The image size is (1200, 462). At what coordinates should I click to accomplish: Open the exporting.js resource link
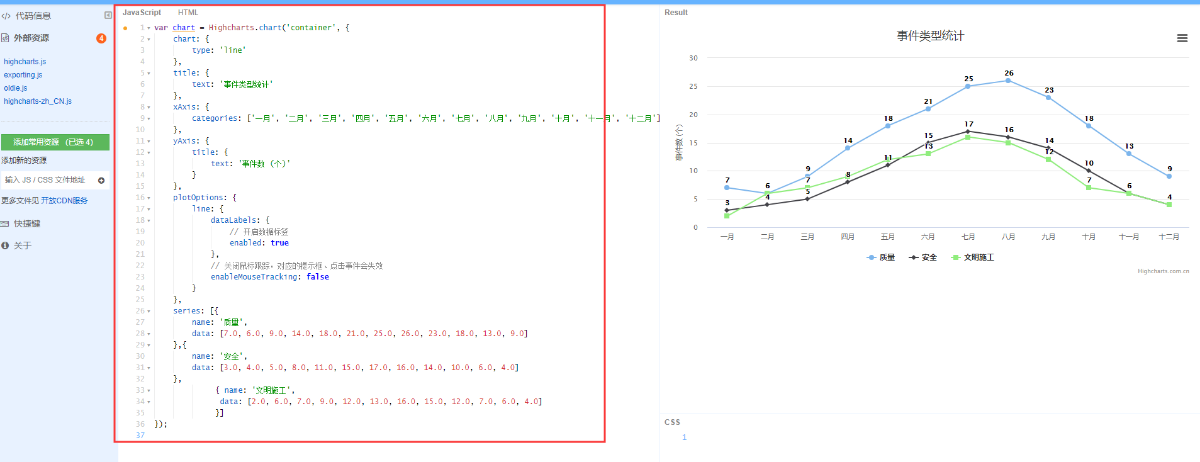click(x=23, y=75)
